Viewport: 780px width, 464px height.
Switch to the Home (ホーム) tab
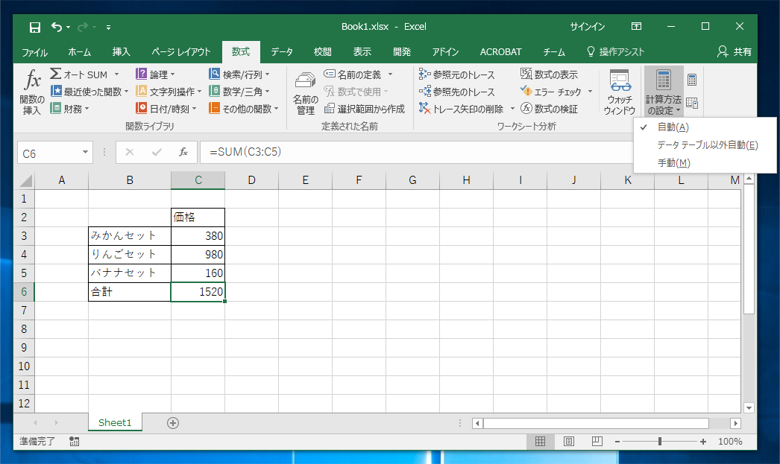coord(80,52)
